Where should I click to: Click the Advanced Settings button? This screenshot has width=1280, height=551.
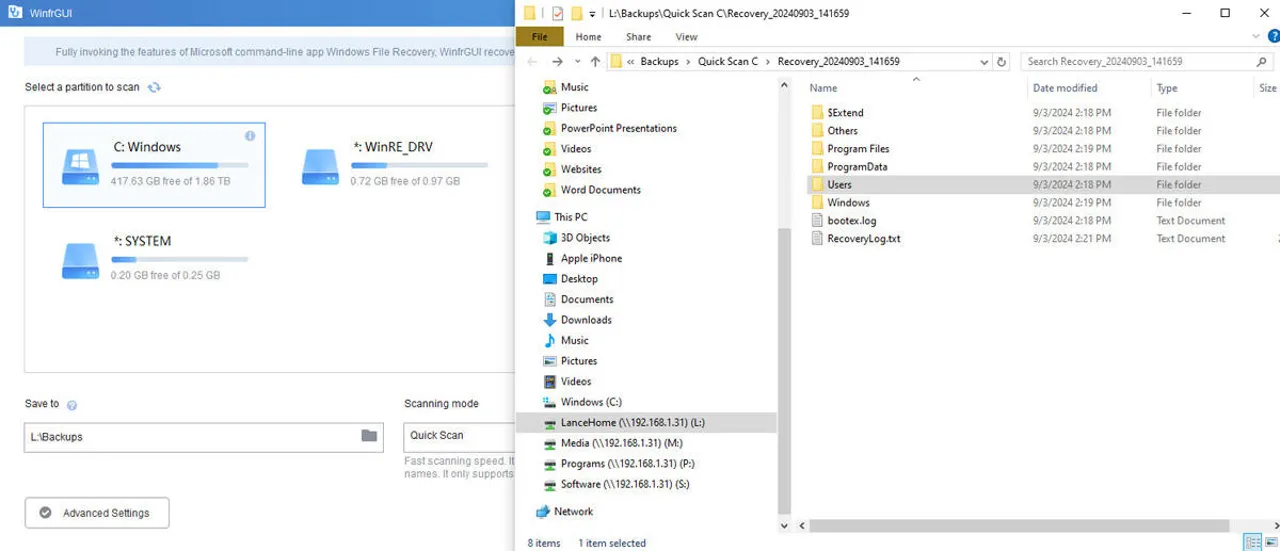97,513
